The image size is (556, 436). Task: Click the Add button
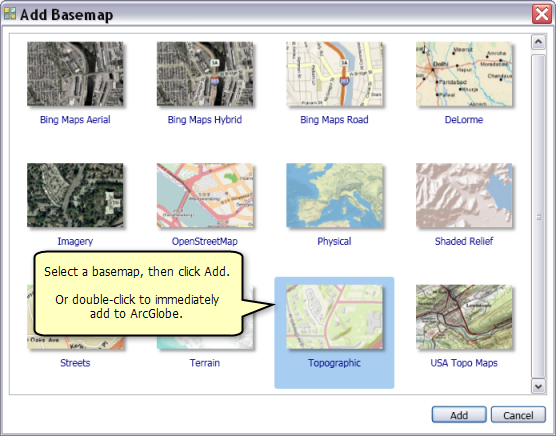click(x=459, y=415)
